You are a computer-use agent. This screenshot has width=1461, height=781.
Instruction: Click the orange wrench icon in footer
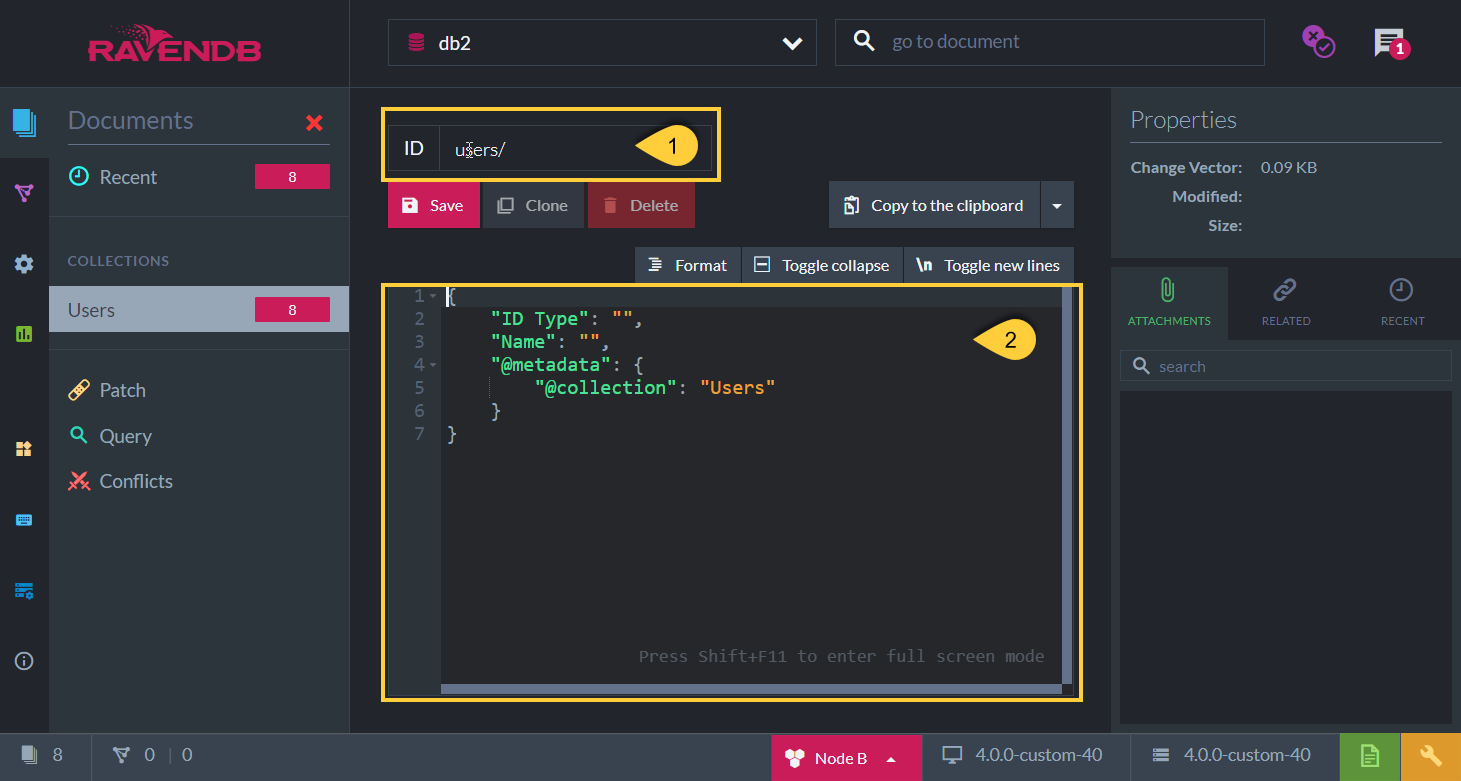coord(1431,757)
